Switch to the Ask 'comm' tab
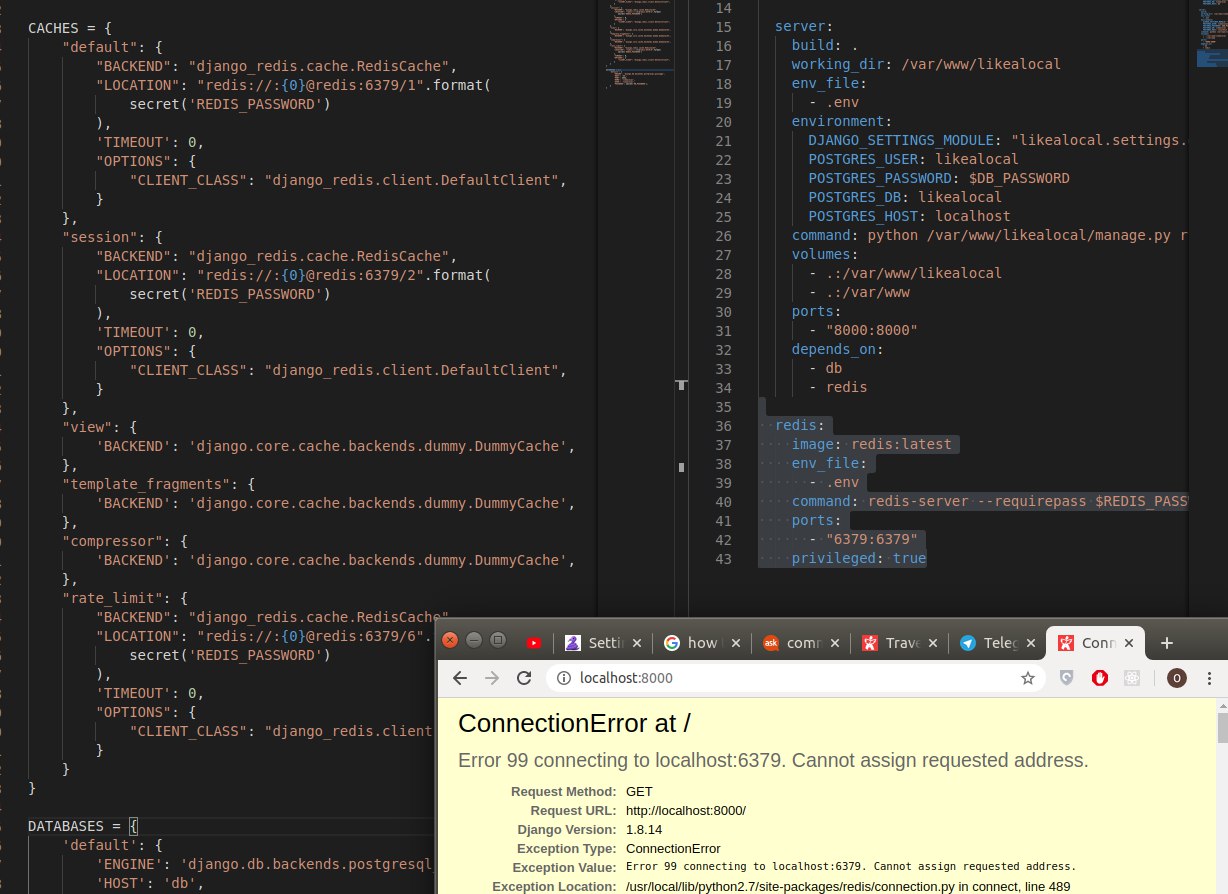The width and height of the screenshot is (1228, 894). [x=791, y=643]
